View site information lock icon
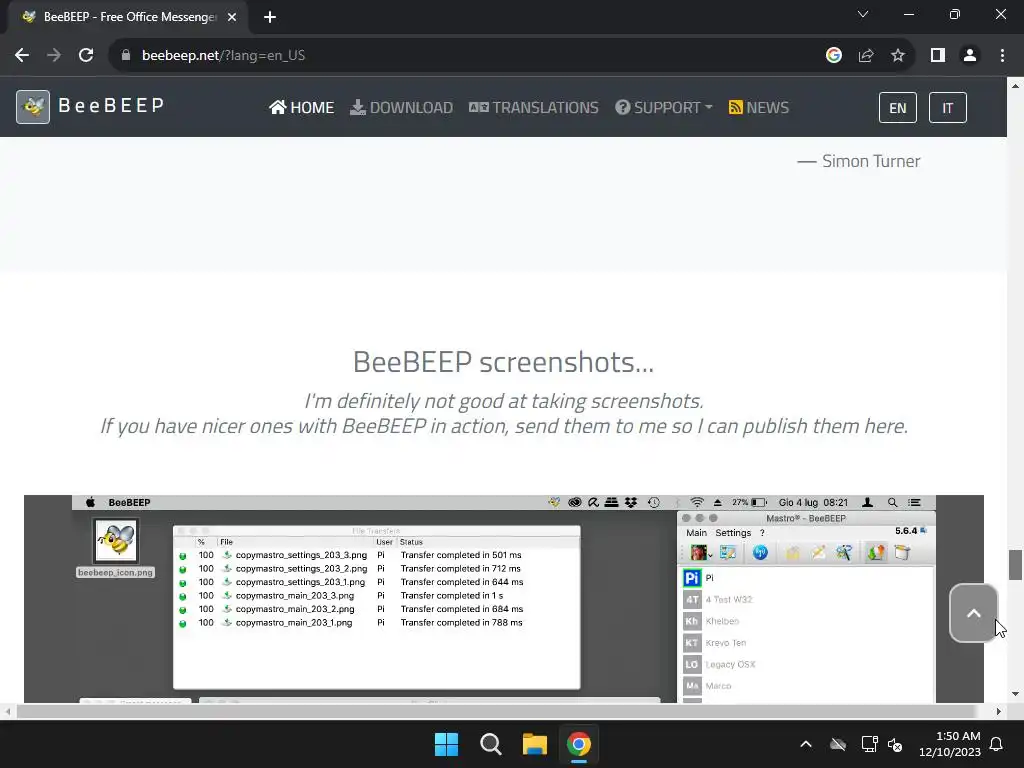Image resolution: width=1024 pixels, height=768 pixels. click(126, 56)
